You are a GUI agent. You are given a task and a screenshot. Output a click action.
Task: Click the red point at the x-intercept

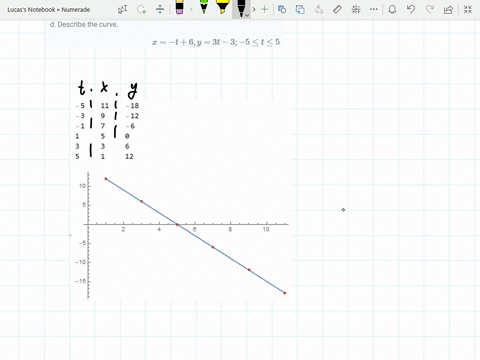tap(177, 225)
